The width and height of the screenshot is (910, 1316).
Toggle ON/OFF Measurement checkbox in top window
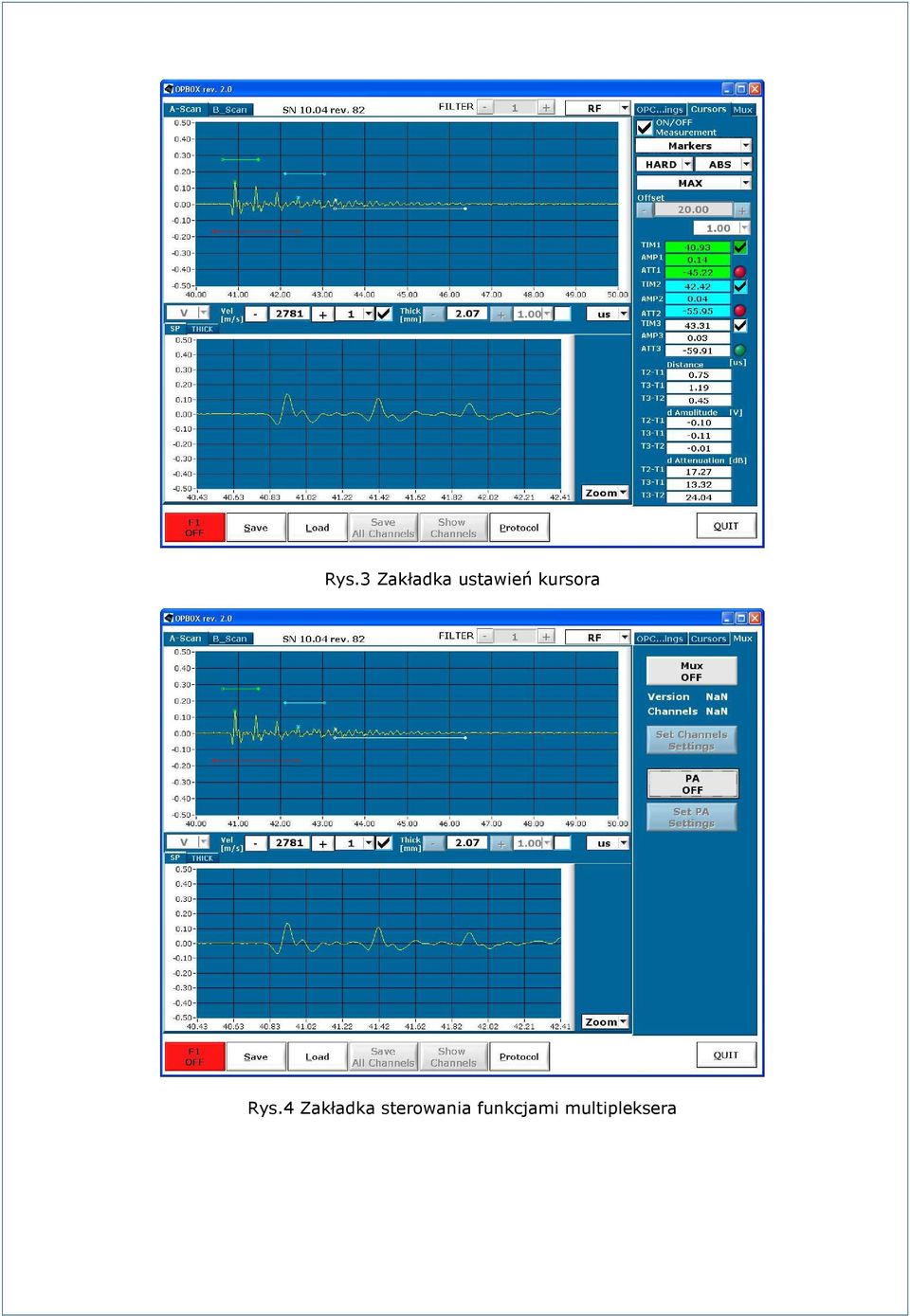click(645, 127)
